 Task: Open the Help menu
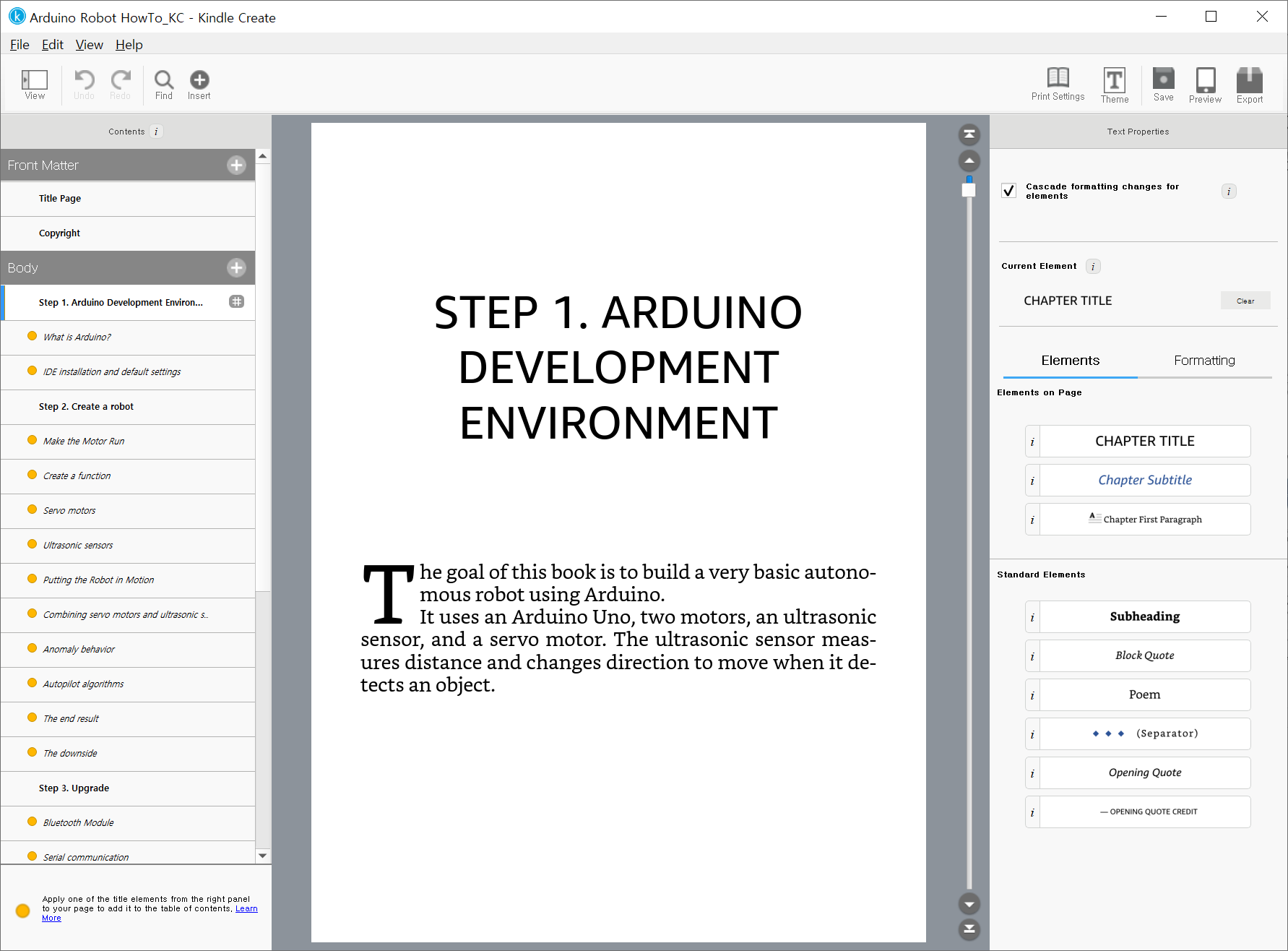[x=129, y=45]
